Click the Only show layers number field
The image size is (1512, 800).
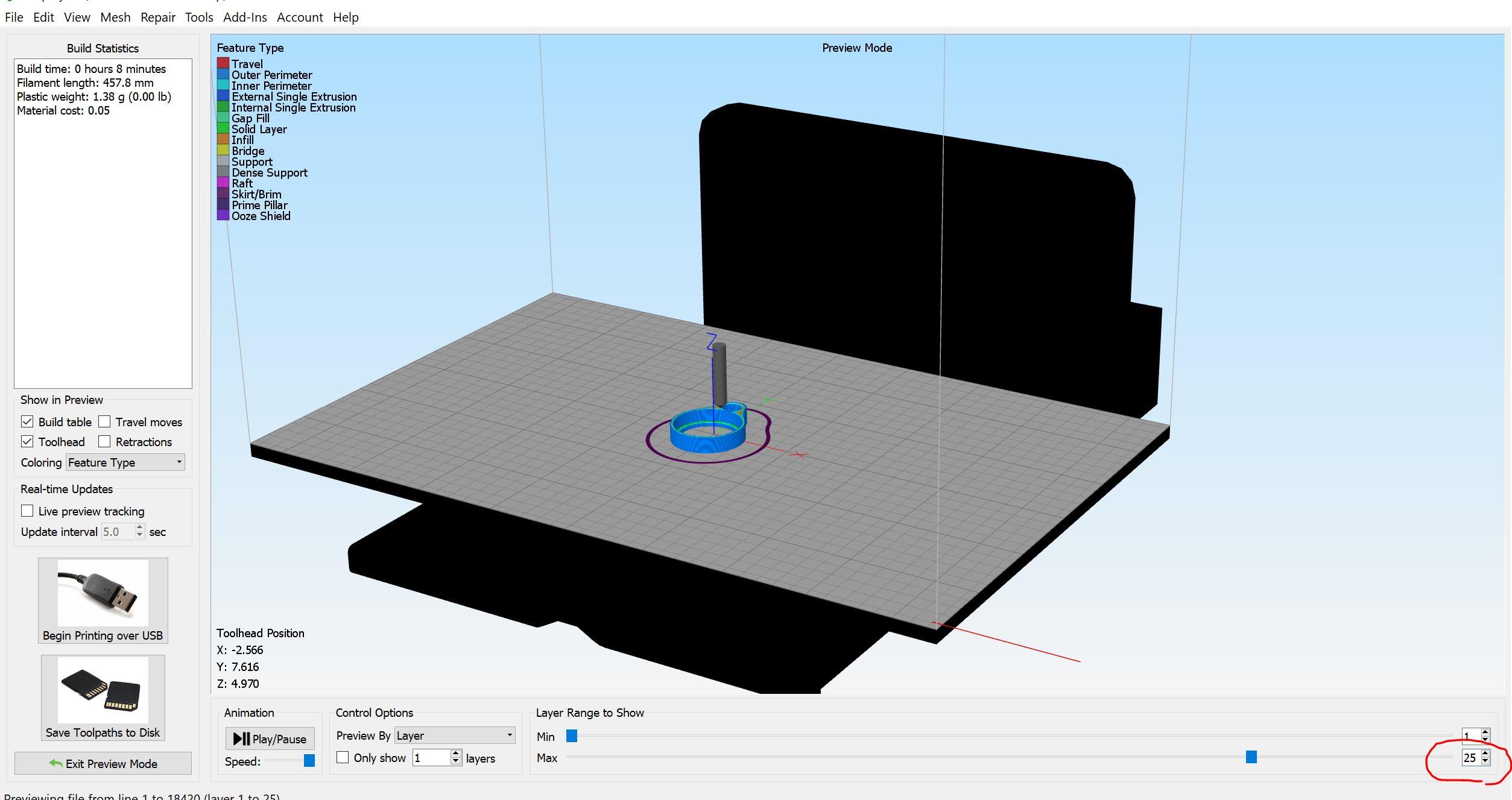pyautogui.click(x=431, y=758)
